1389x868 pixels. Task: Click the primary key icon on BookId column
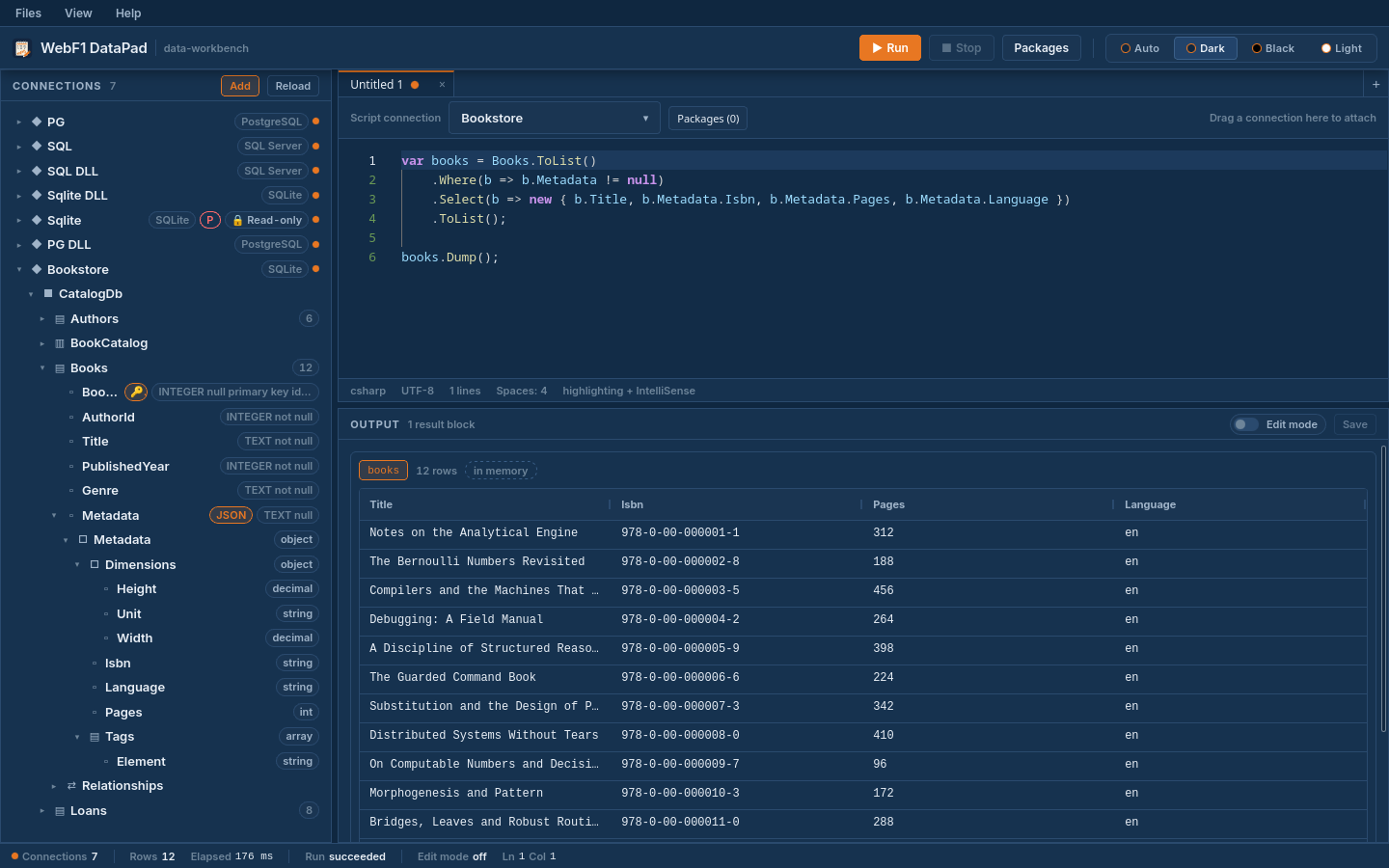[136, 392]
